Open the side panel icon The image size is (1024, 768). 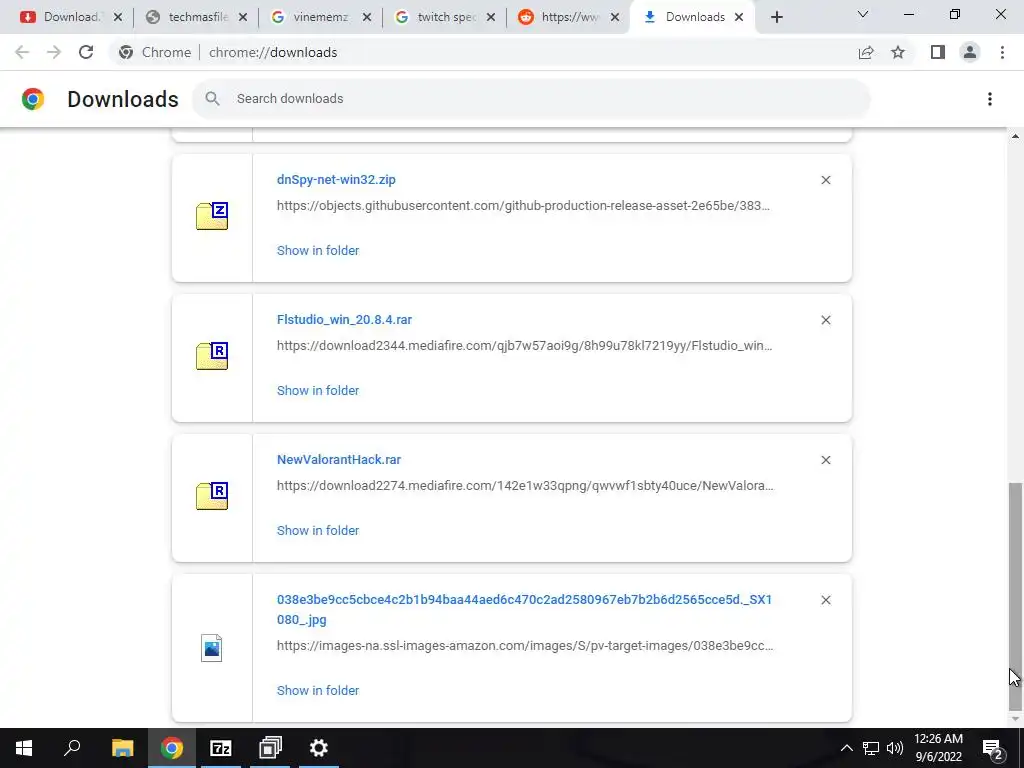(938, 52)
